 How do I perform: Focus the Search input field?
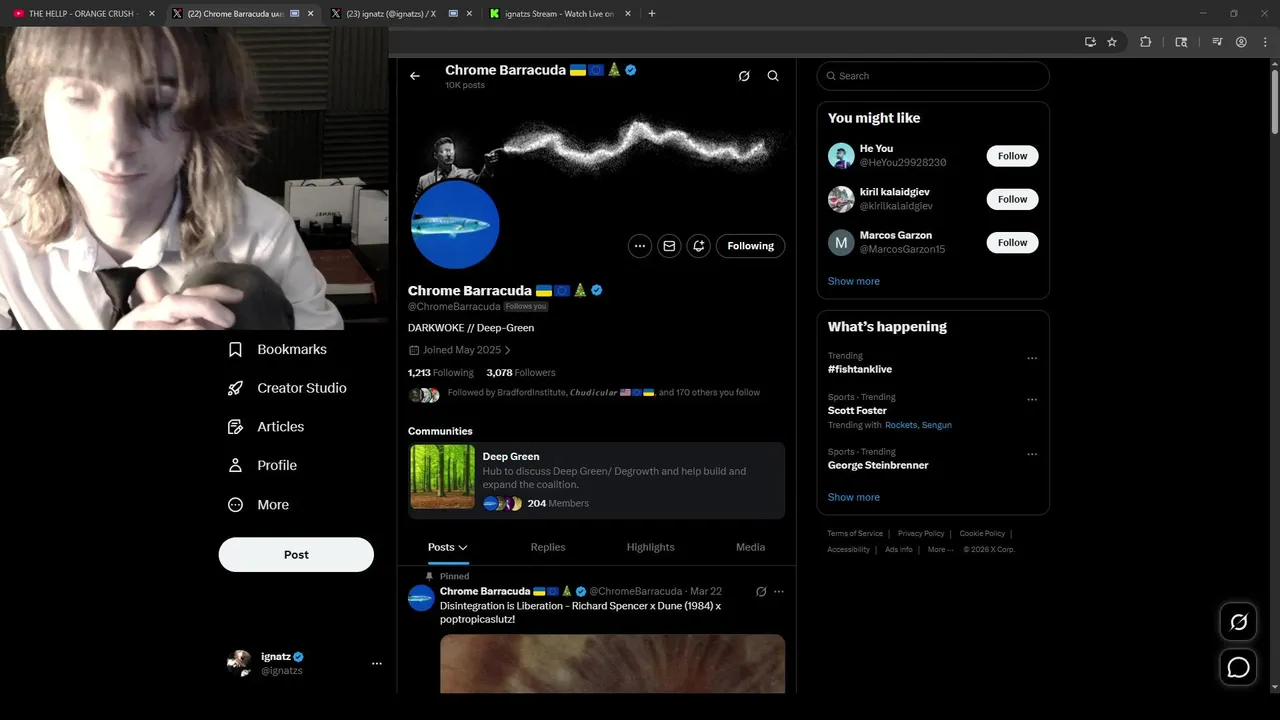[933, 76]
